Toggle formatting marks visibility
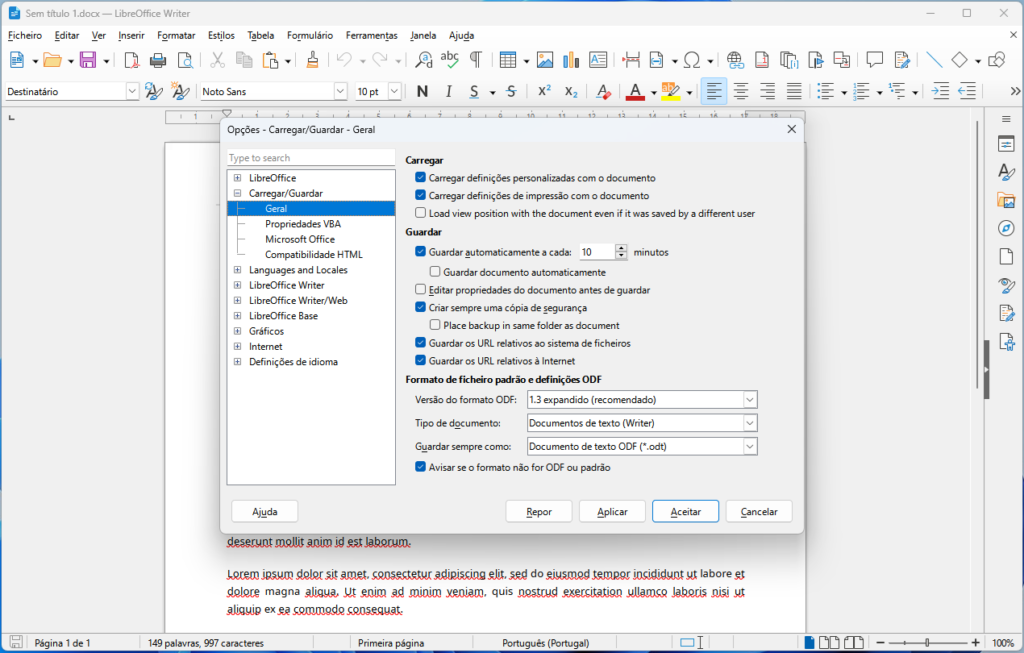 pos(478,59)
